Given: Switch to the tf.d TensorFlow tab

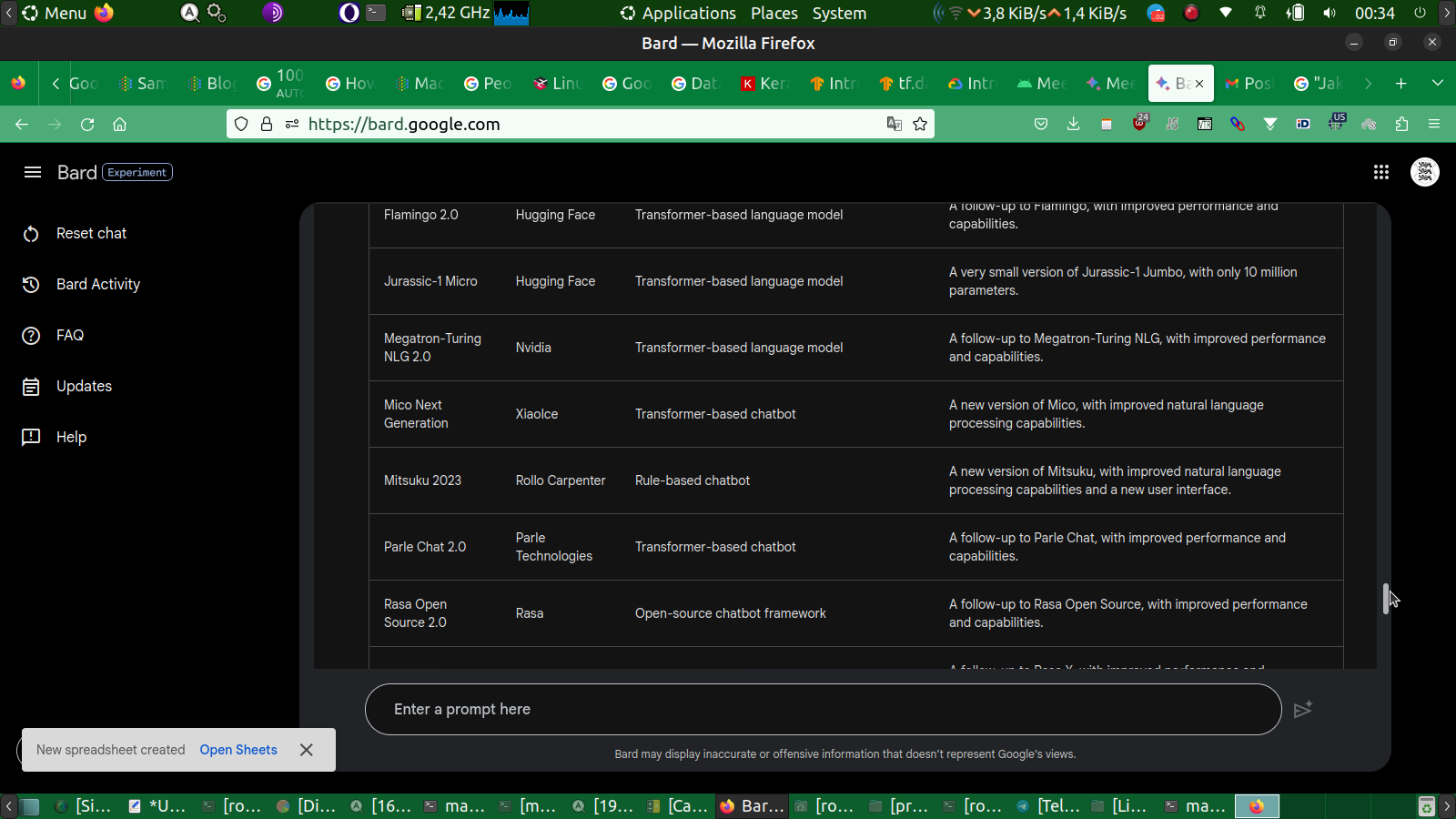Looking at the screenshot, I should pos(903,83).
